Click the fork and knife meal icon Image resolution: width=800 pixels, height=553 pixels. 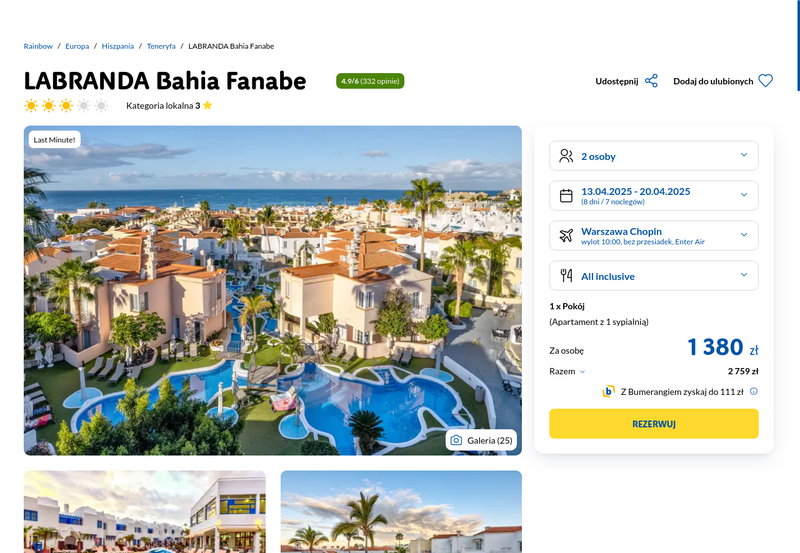[566, 275]
